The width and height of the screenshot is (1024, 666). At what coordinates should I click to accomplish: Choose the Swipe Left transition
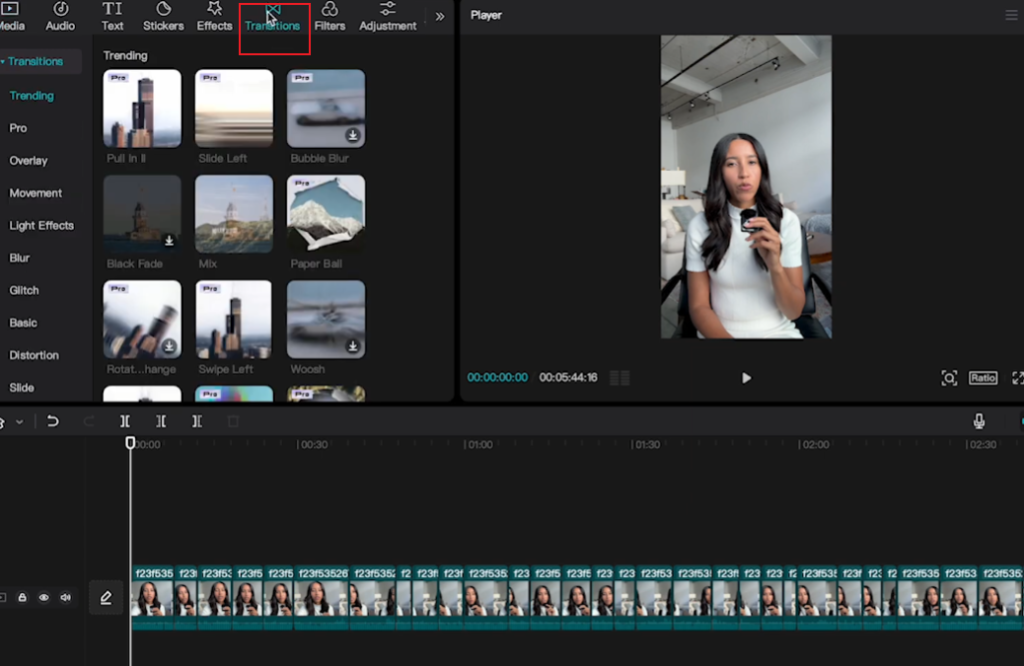click(234, 319)
